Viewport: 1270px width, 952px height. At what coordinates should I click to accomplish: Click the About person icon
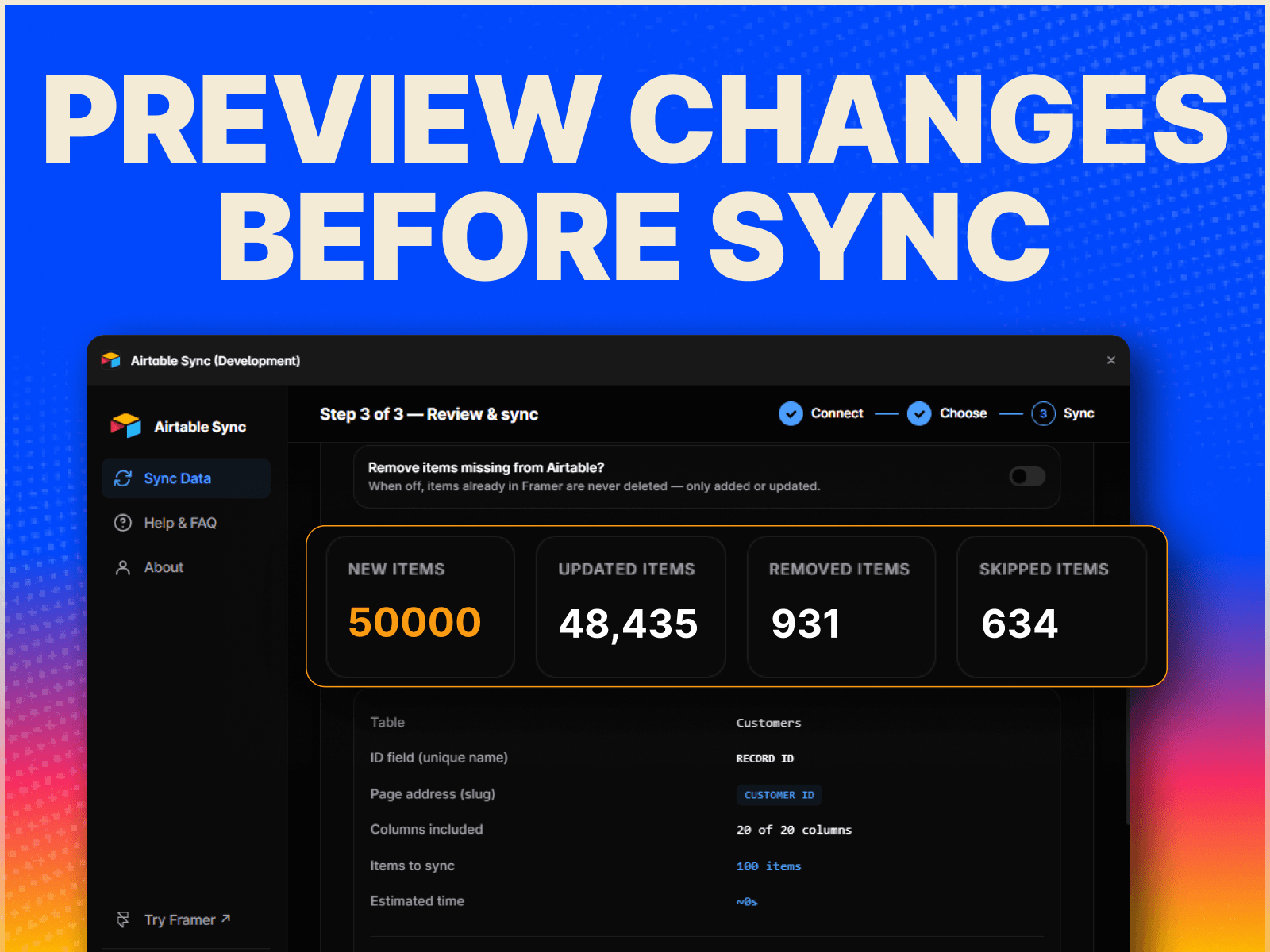pos(123,567)
